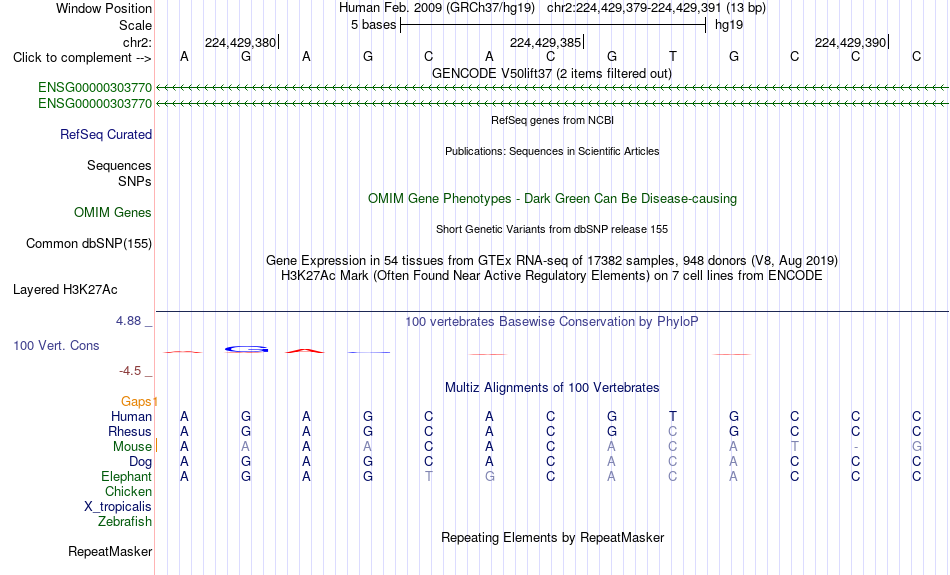Click the chr2:224,429,379-224,429,391 (13 bp) coordinates
This screenshot has height=575, width=950.
pos(656,8)
